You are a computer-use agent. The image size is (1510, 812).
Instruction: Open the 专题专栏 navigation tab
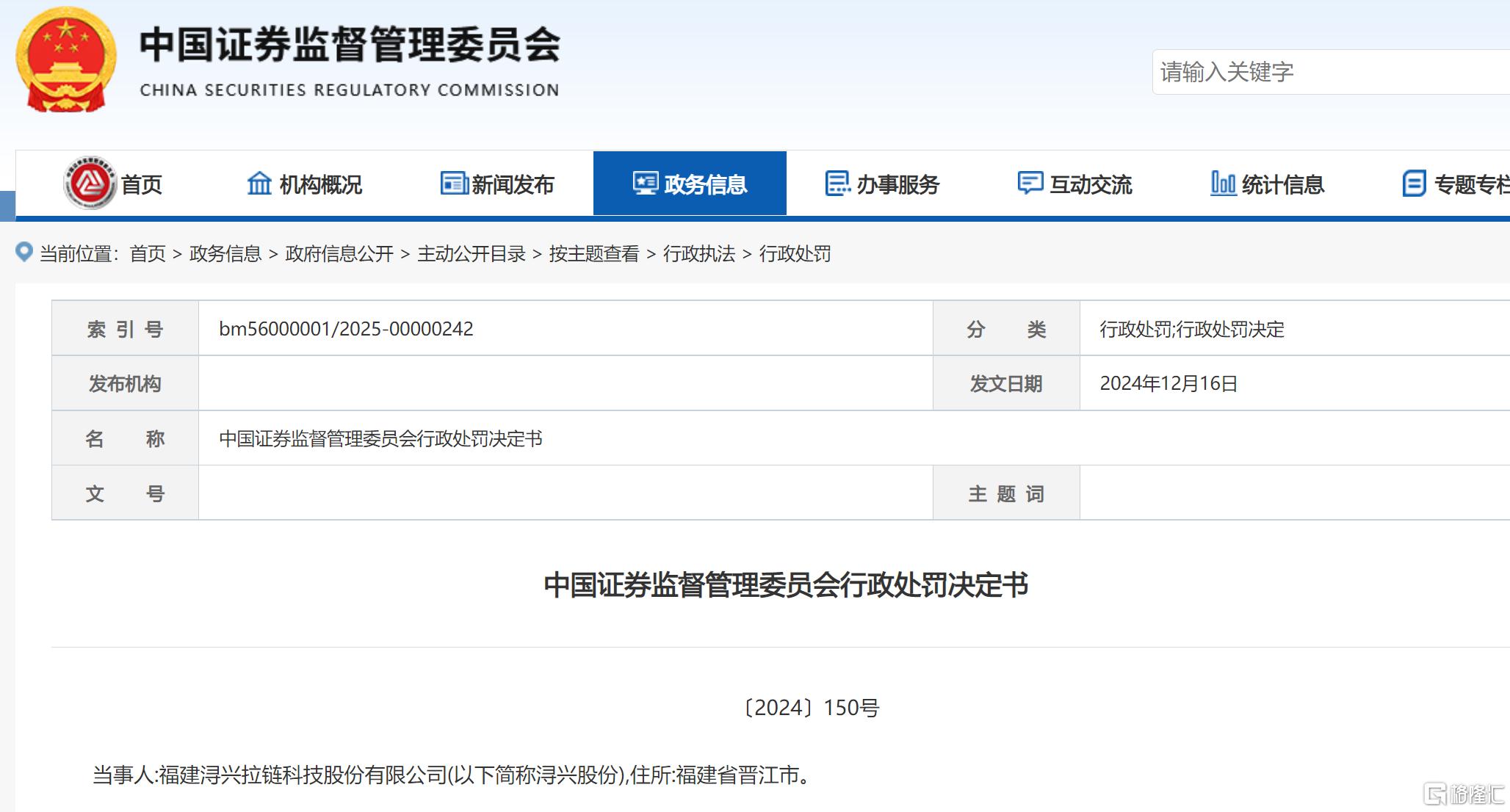point(1437,184)
